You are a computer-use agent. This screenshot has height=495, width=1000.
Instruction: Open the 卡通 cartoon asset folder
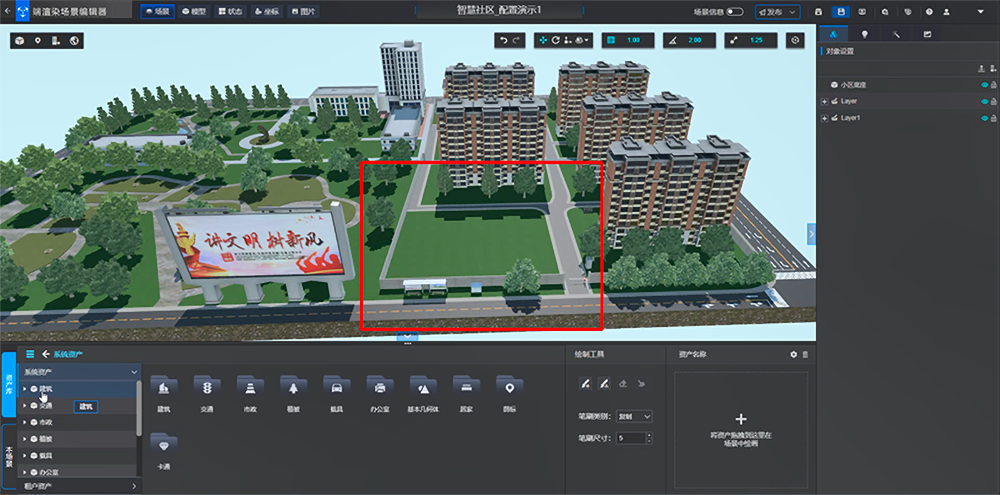pos(164,452)
